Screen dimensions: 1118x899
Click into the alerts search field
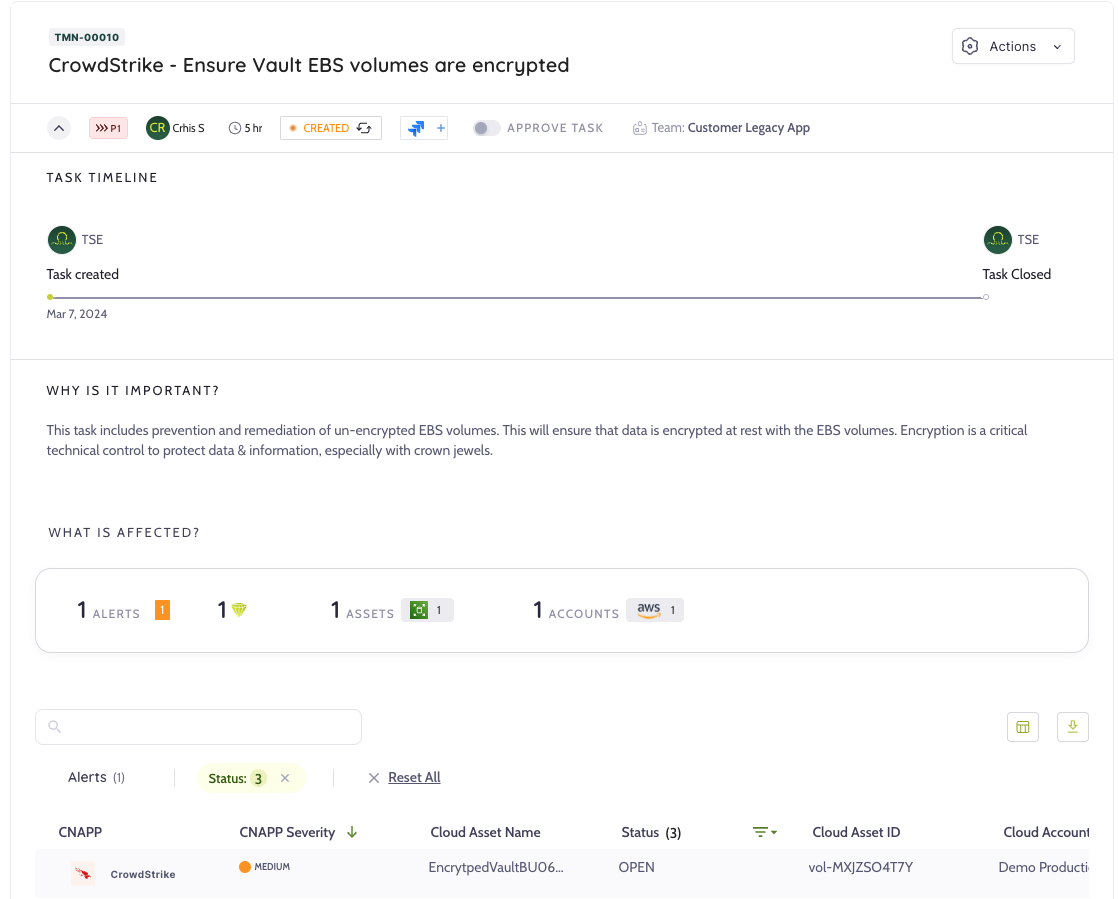click(x=198, y=727)
